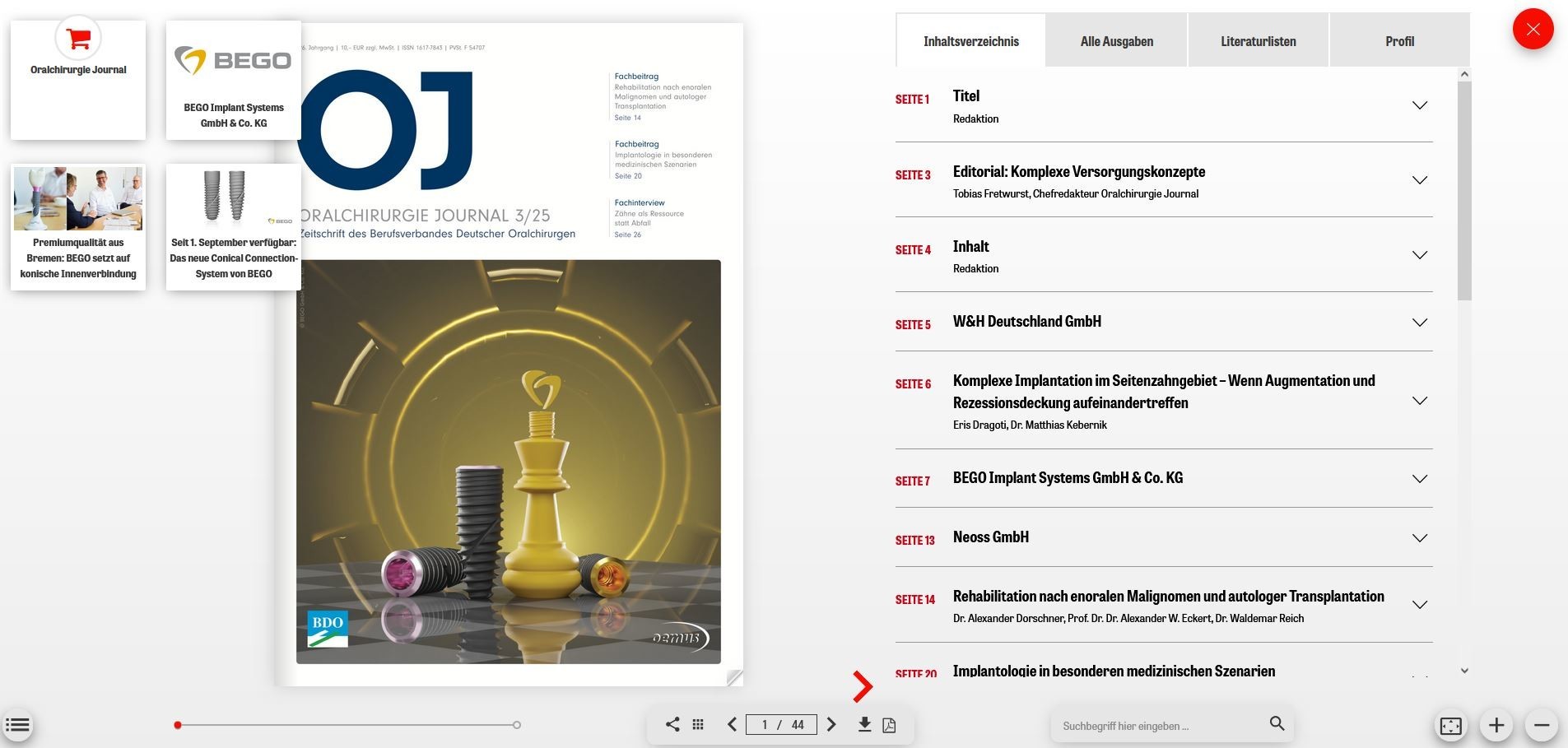This screenshot has width=1568, height=748.
Task: Click the PDF document icon
Action: 889,725
